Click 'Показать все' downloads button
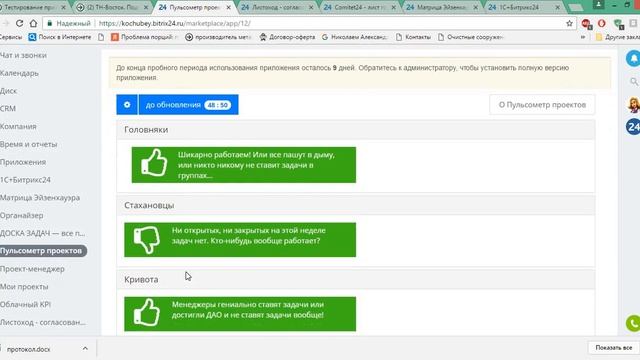This screenshot has width=640, height=360. pos(613,348)
